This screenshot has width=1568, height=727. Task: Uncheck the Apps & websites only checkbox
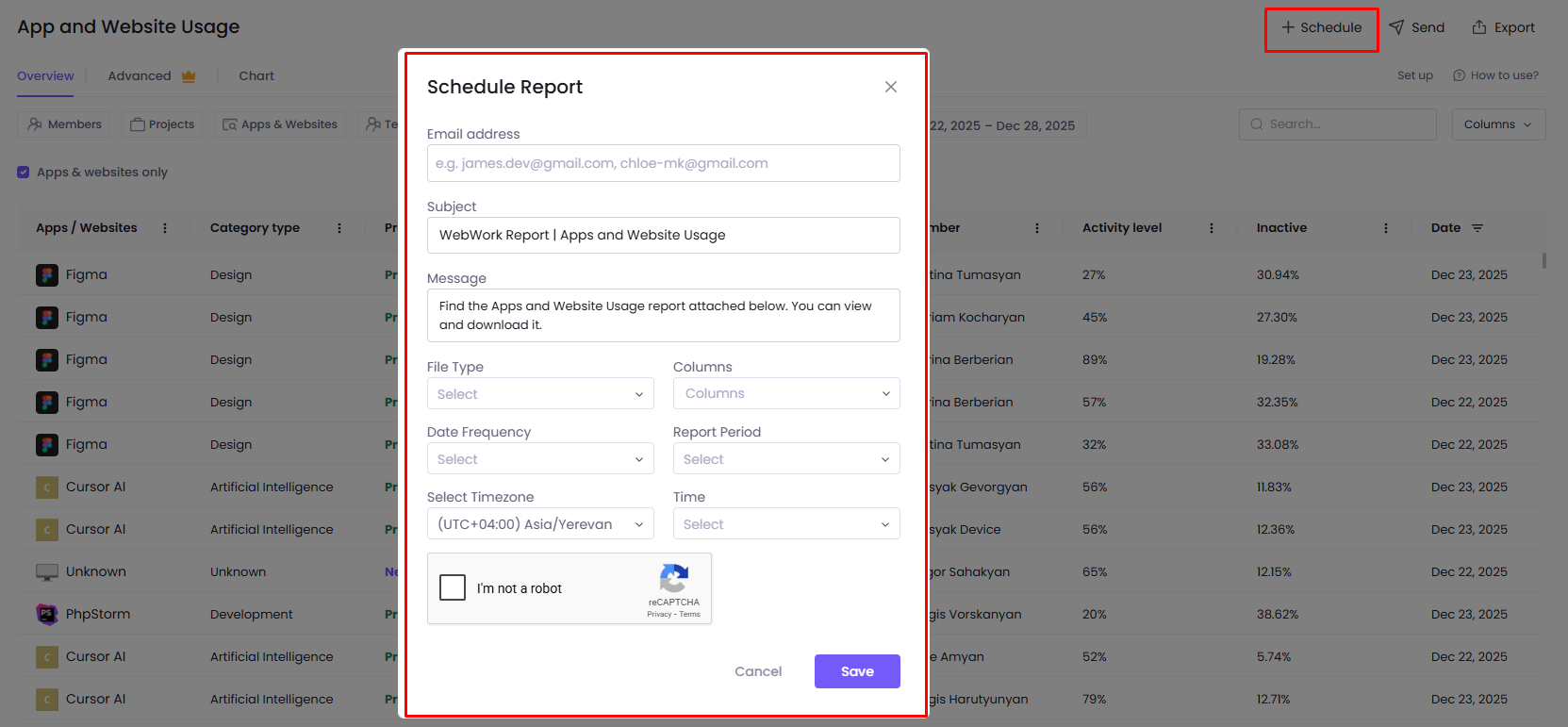tap(24, 173)
